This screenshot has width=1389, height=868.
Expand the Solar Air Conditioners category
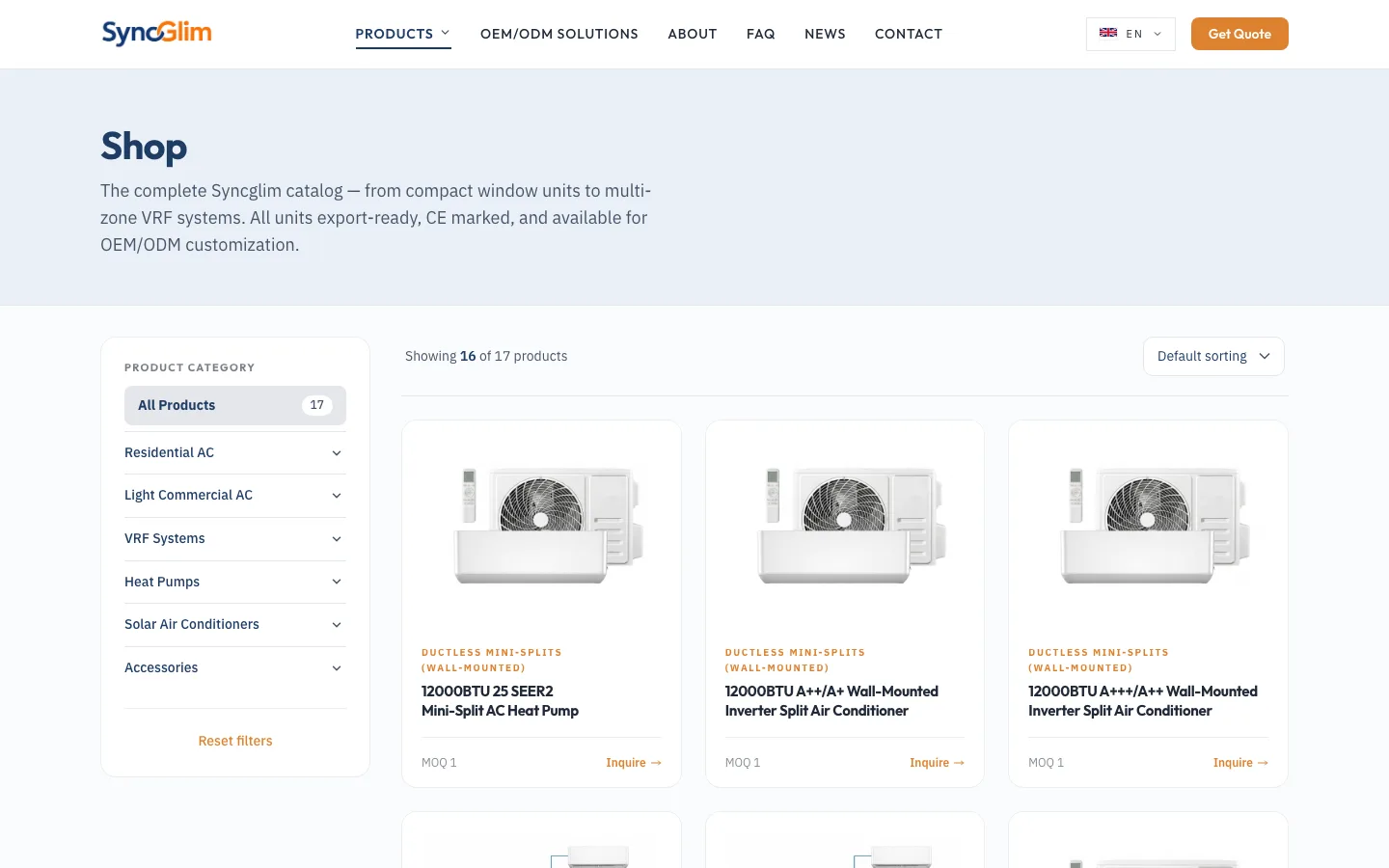click(x=235, y=624)
